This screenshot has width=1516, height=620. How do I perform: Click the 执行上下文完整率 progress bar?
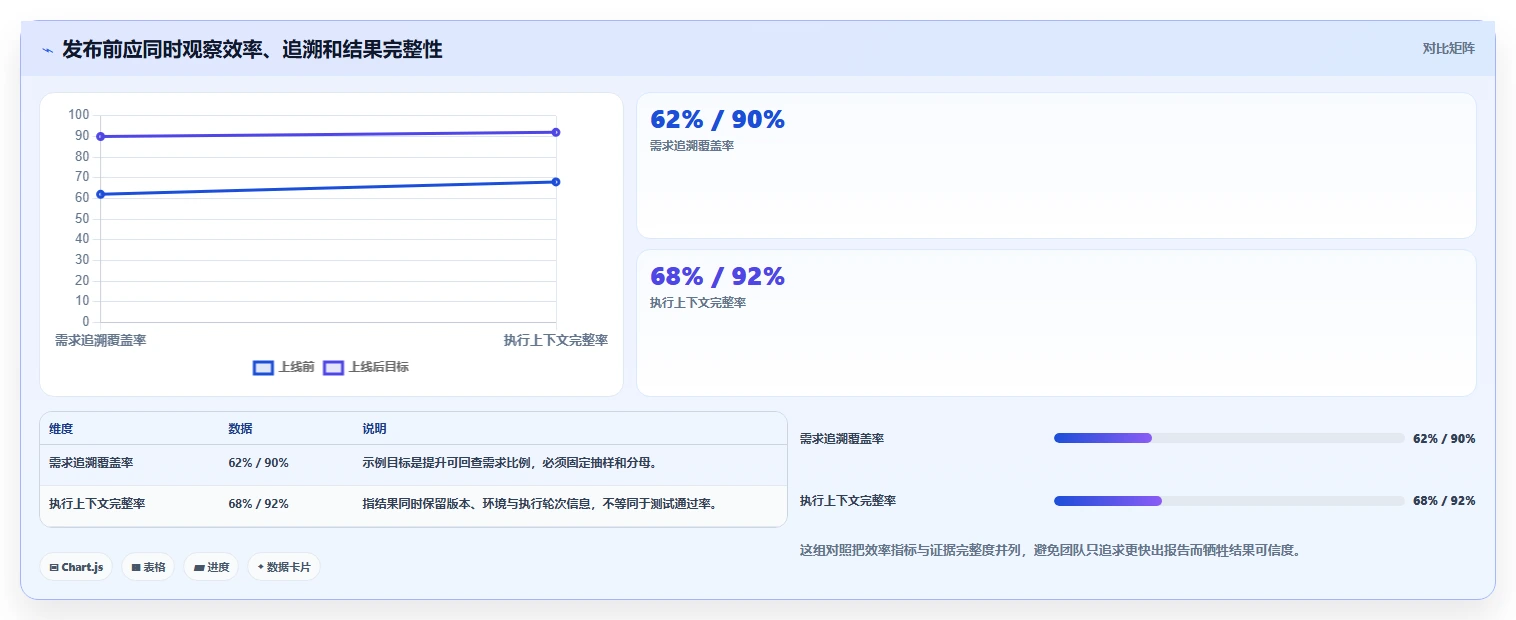point(1229,501)
